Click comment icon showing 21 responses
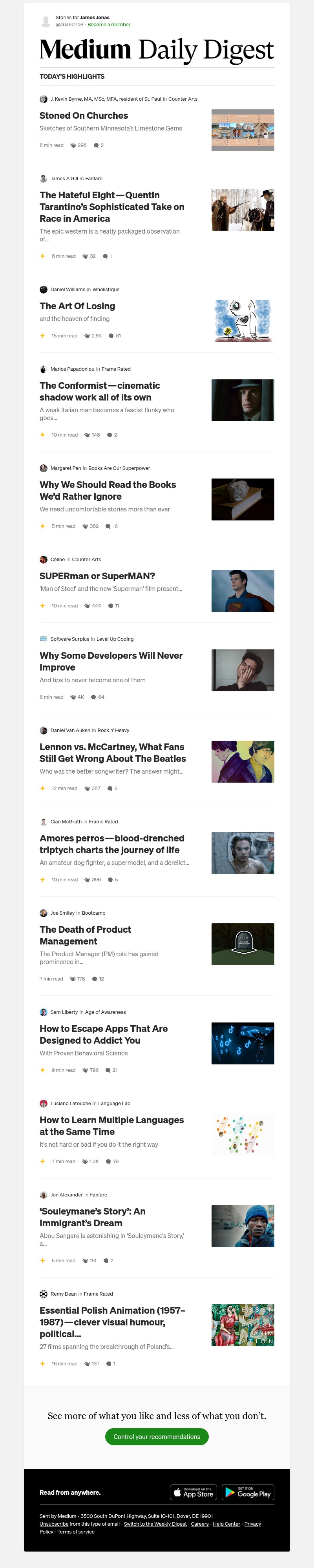Viewport: 314px width, 1568px height. [x=108, y=1071]
